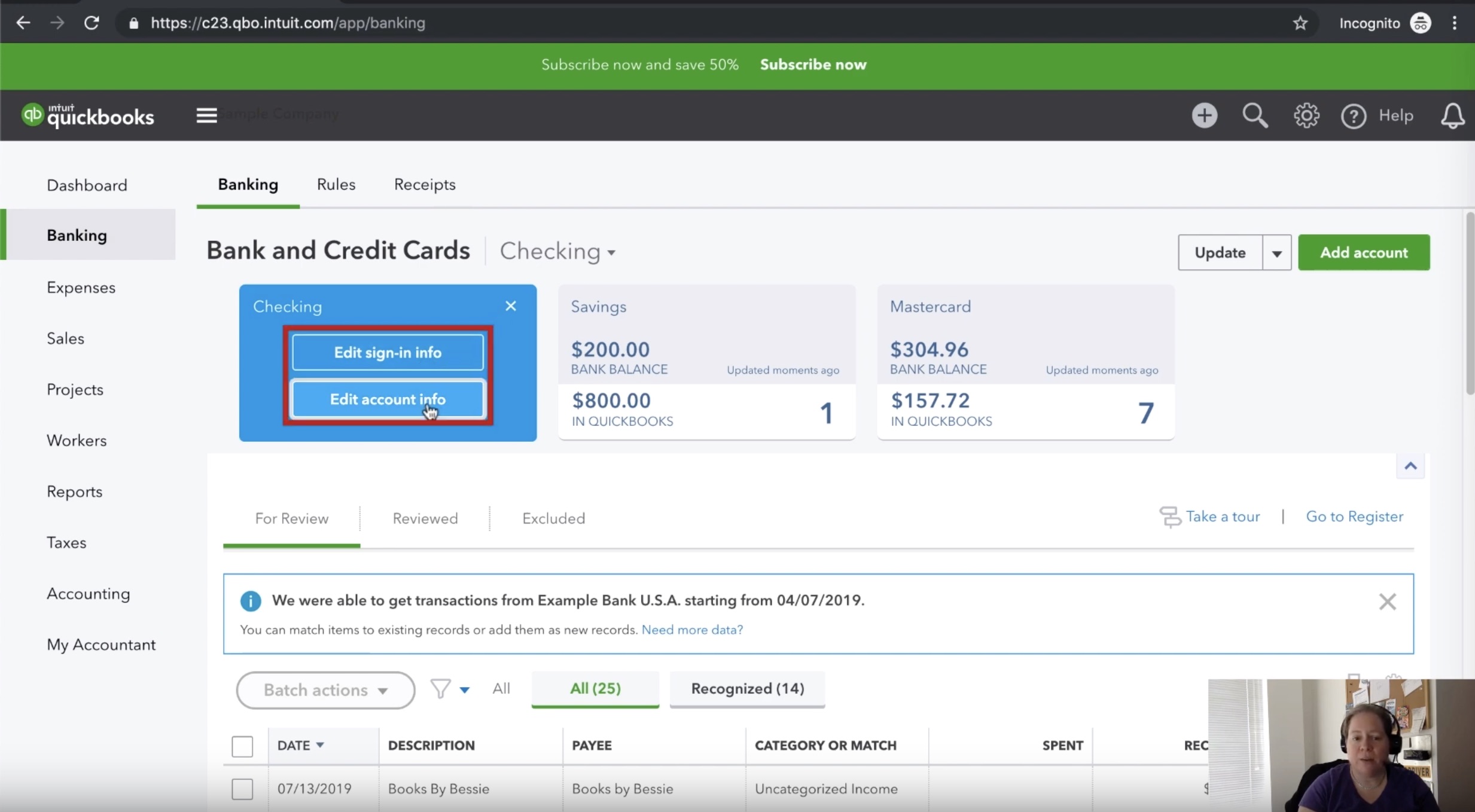Viewport: 1475px width, 812px height.
Task: Open the Incognito profile icon
Action: (1421, 23)
